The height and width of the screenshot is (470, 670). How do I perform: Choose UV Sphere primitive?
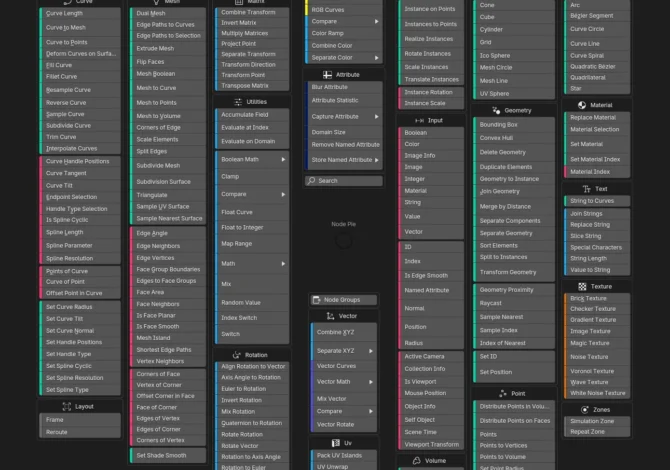point(514,94)
